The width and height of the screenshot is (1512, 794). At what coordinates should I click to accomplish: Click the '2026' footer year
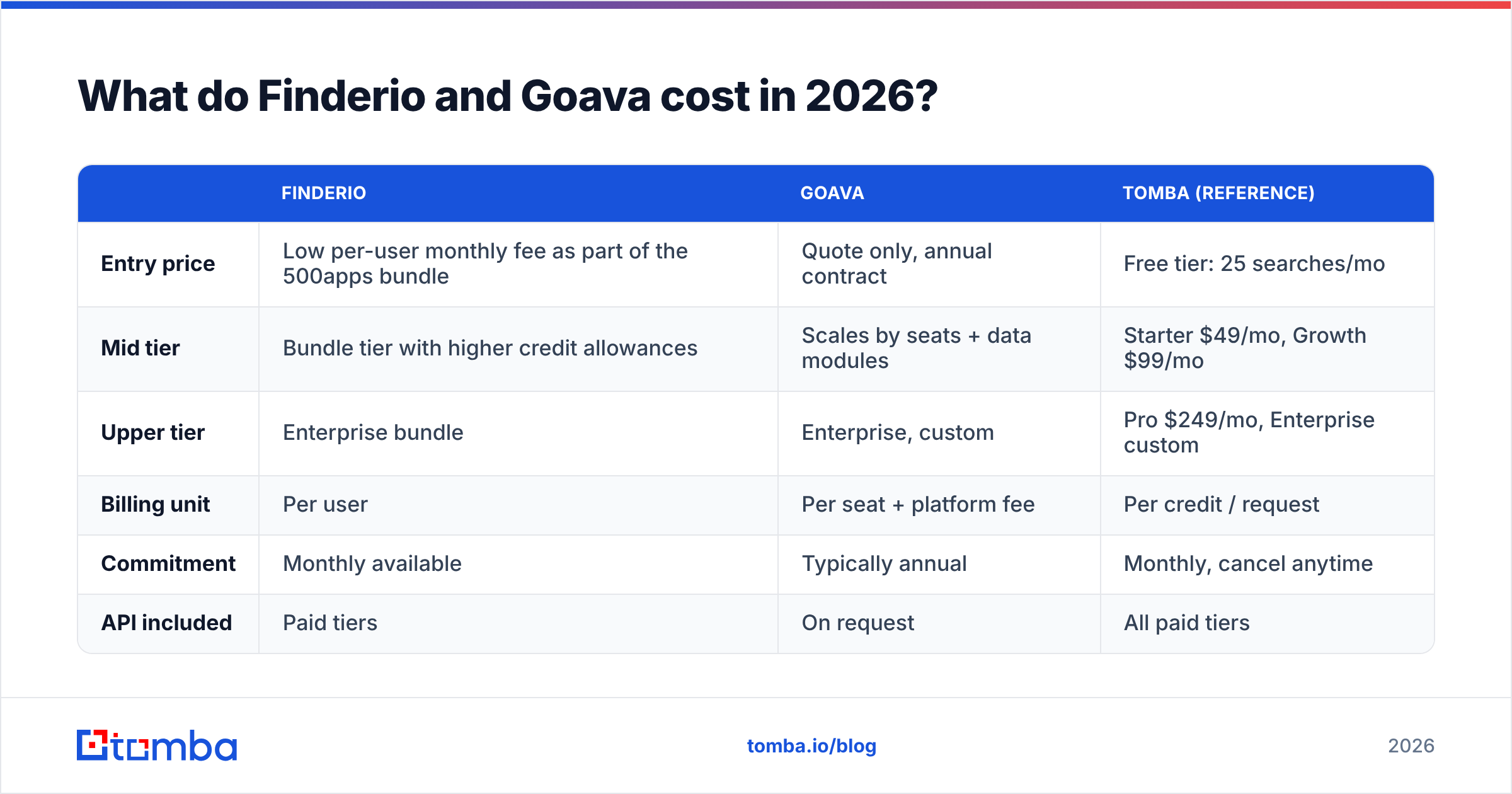[x=1411, y=746]
